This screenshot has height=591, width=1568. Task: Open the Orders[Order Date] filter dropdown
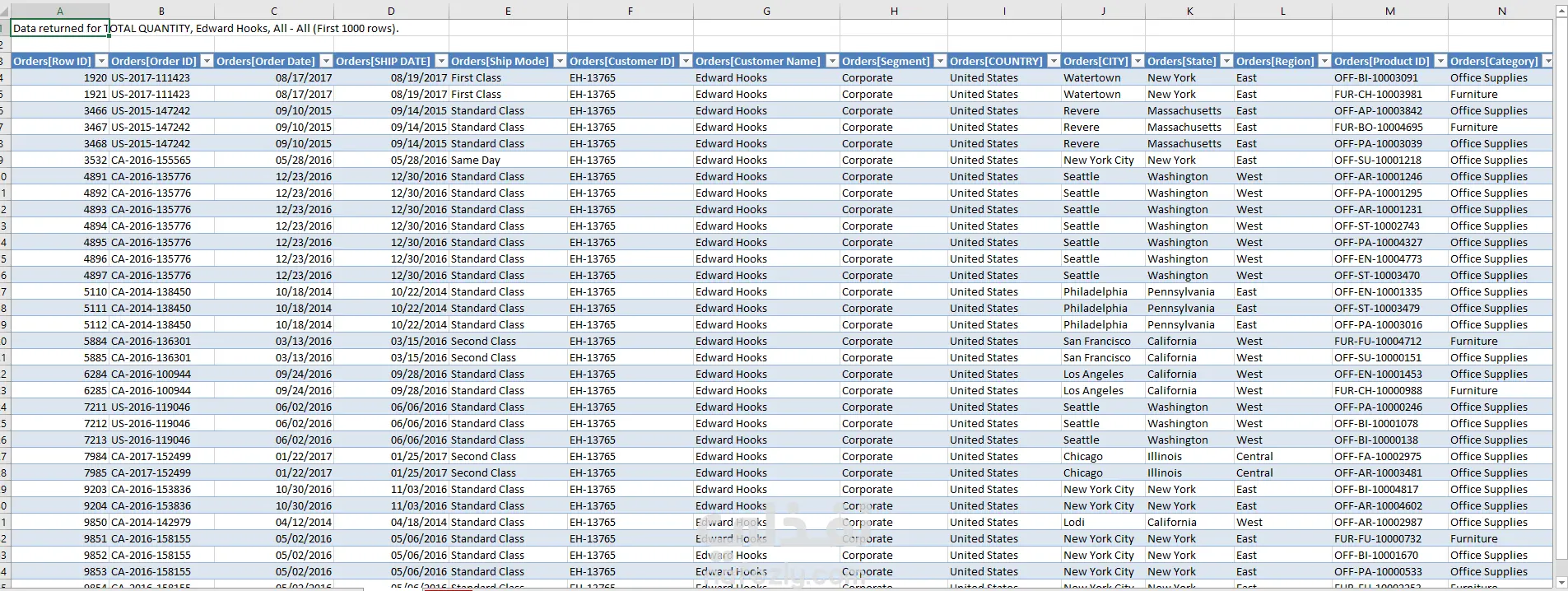click(326, 61)
